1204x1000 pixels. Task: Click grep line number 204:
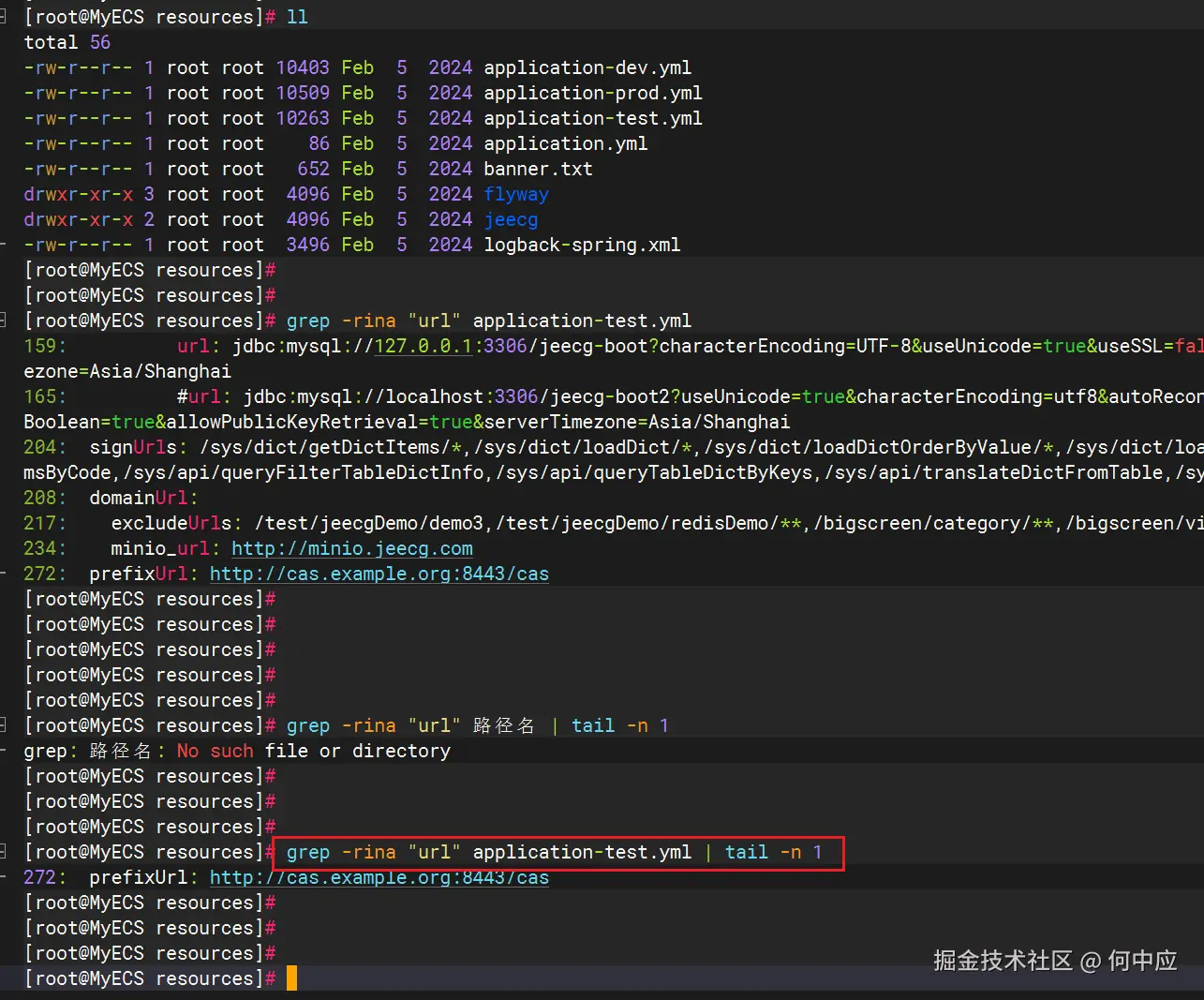click(x=45, y=447)
